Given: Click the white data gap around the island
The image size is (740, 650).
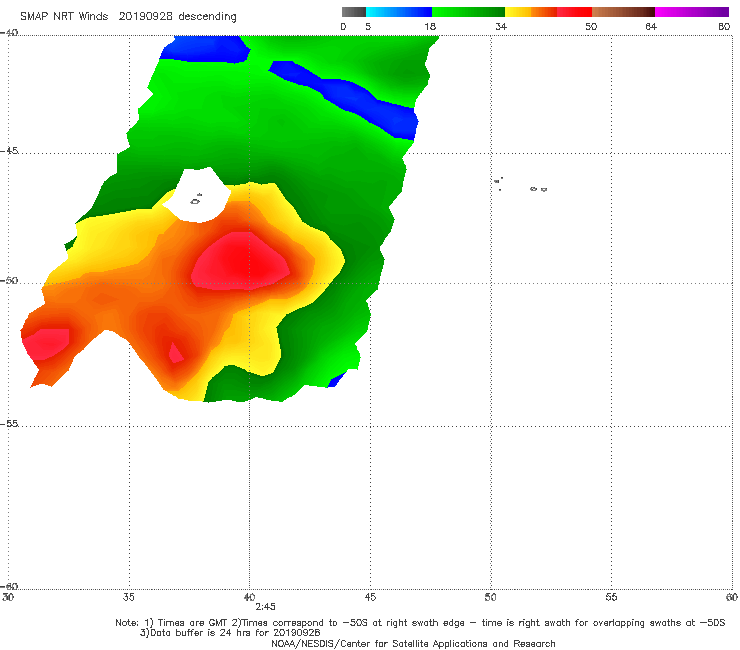Looking at the screenshot, I should click(198, 194).
